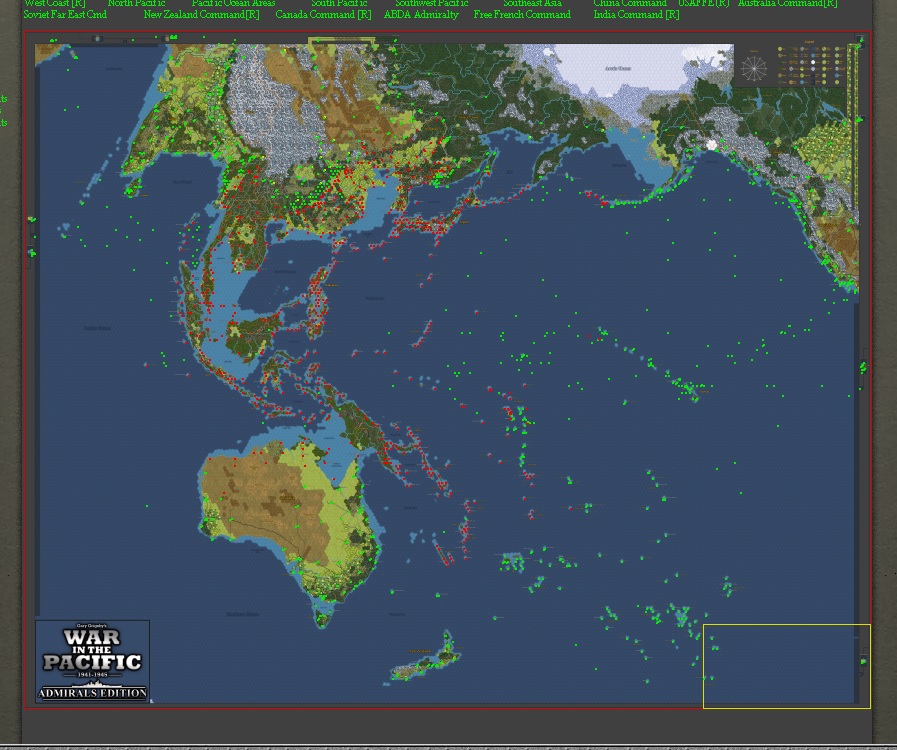
Task: Choose Soviet Far East Cmd
Action: click(x=65, y=14)
